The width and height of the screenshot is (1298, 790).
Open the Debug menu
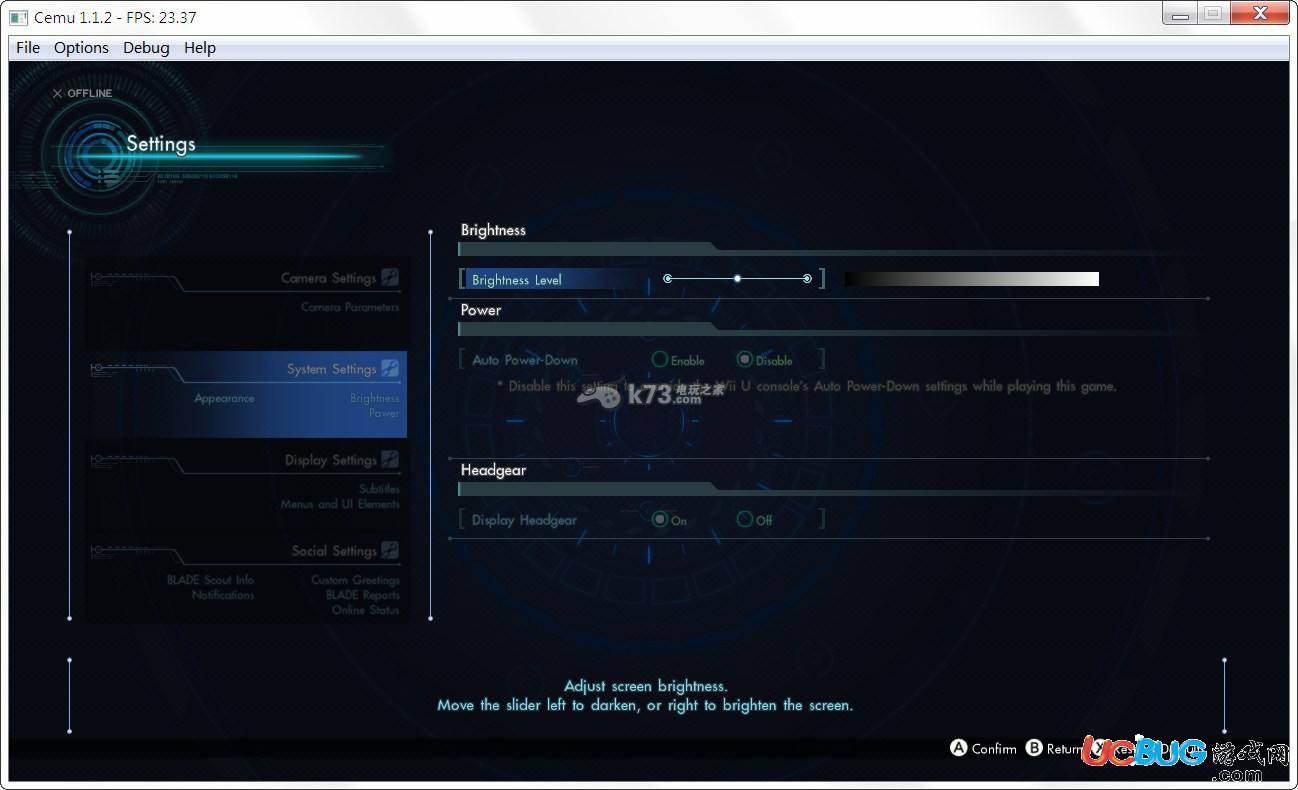pos(146,47)
